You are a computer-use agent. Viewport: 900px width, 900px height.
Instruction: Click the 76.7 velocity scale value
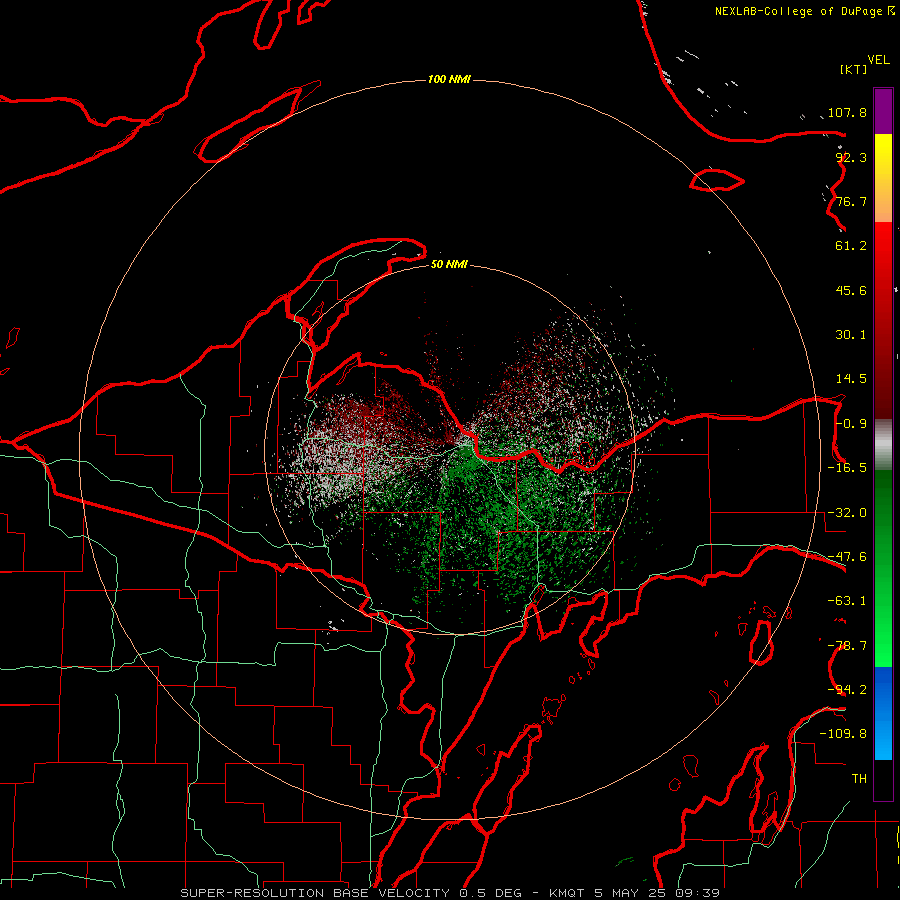[851, 201]
